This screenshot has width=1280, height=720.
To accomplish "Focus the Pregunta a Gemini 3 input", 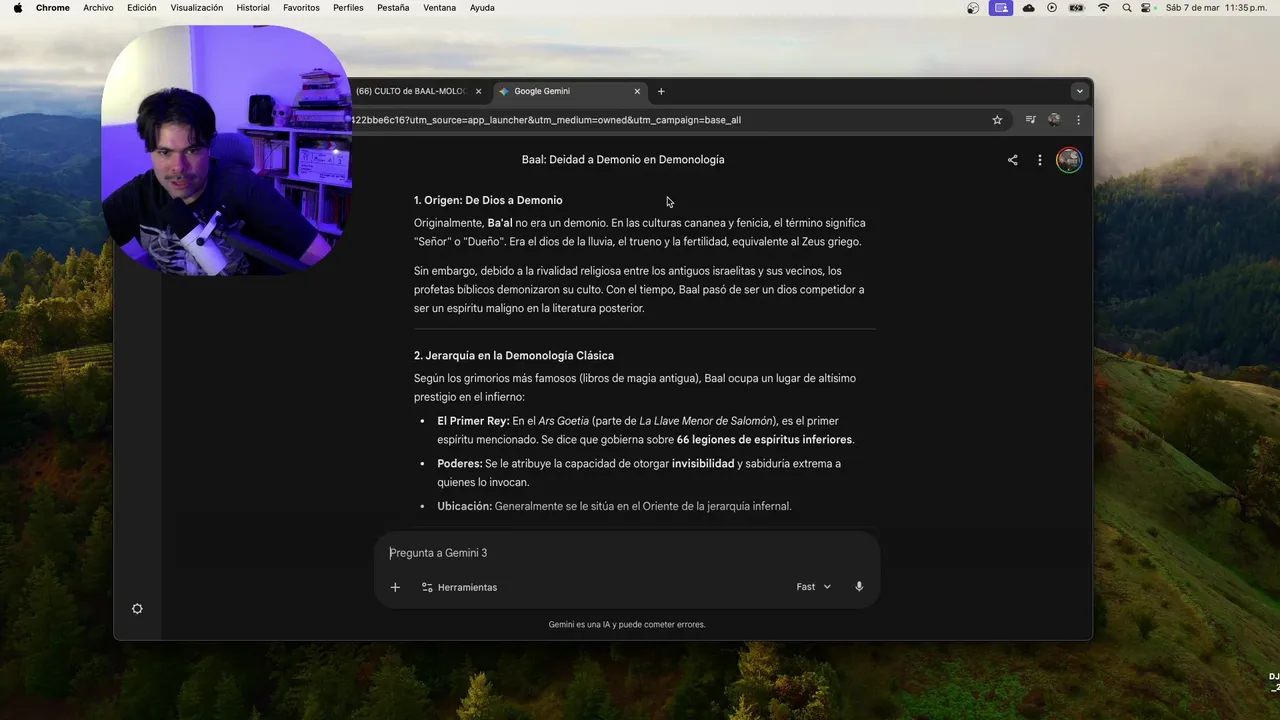I will pos(627,553).
